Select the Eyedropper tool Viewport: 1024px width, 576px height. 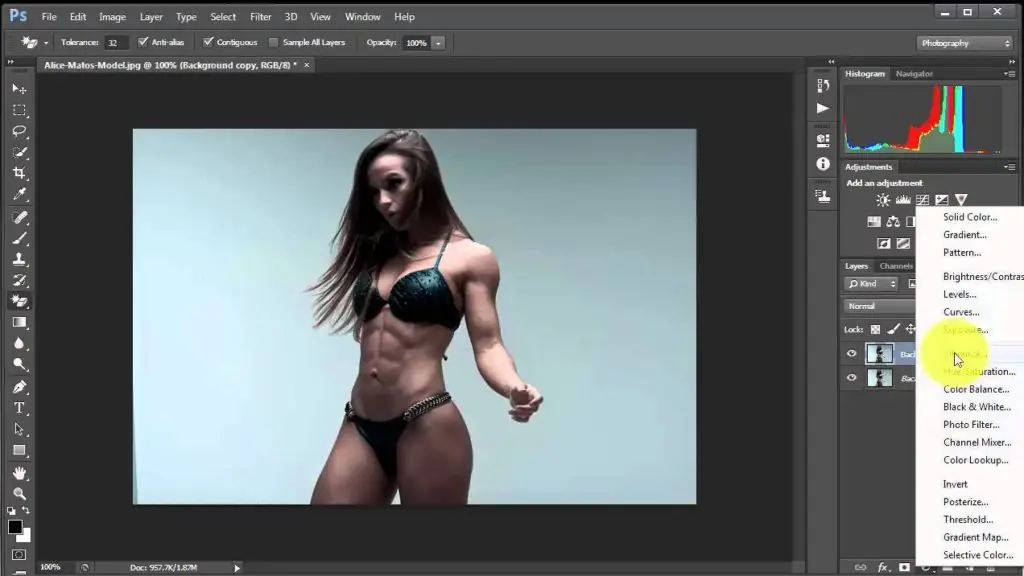tap(19, 194)
